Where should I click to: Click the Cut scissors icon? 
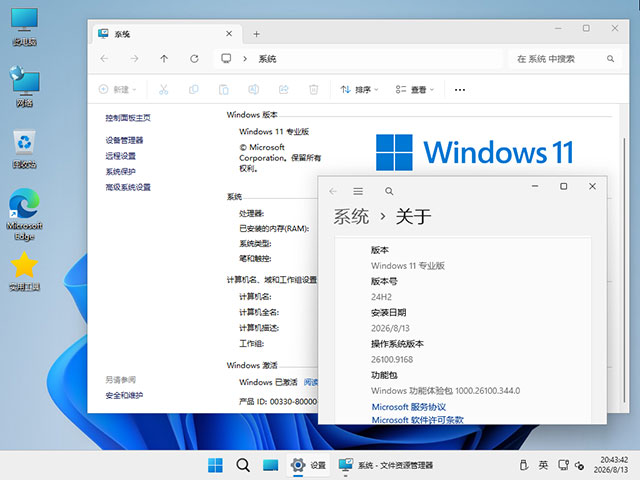click(164, 89)
